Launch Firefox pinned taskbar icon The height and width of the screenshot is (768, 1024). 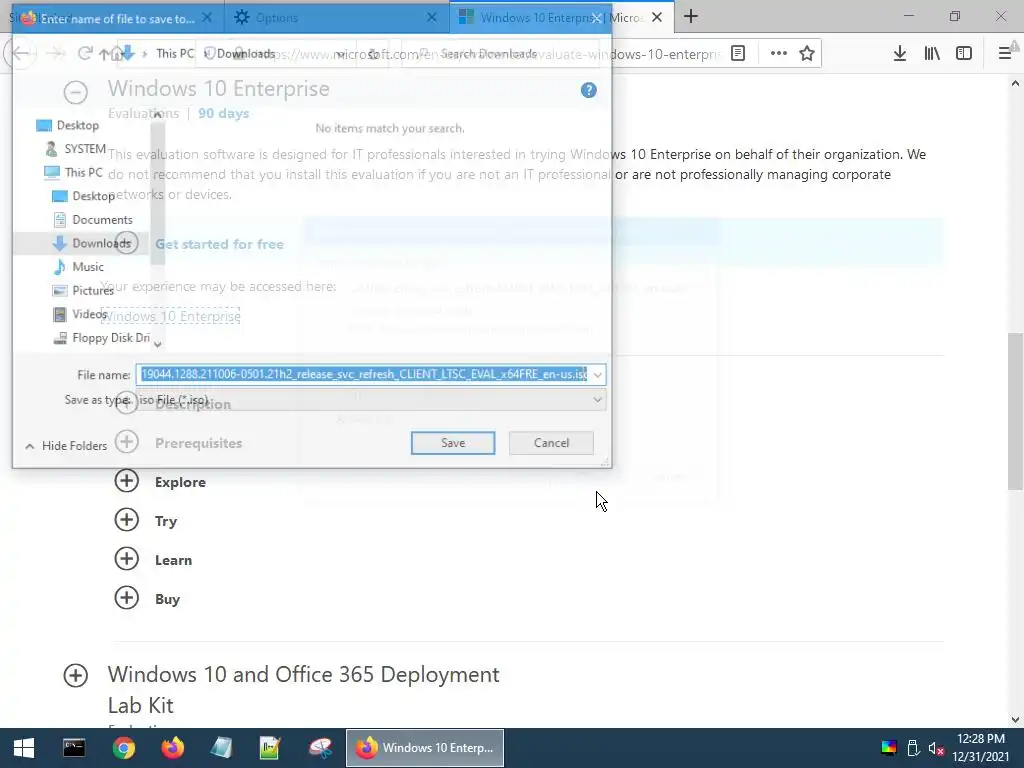(x=172, y=748)
